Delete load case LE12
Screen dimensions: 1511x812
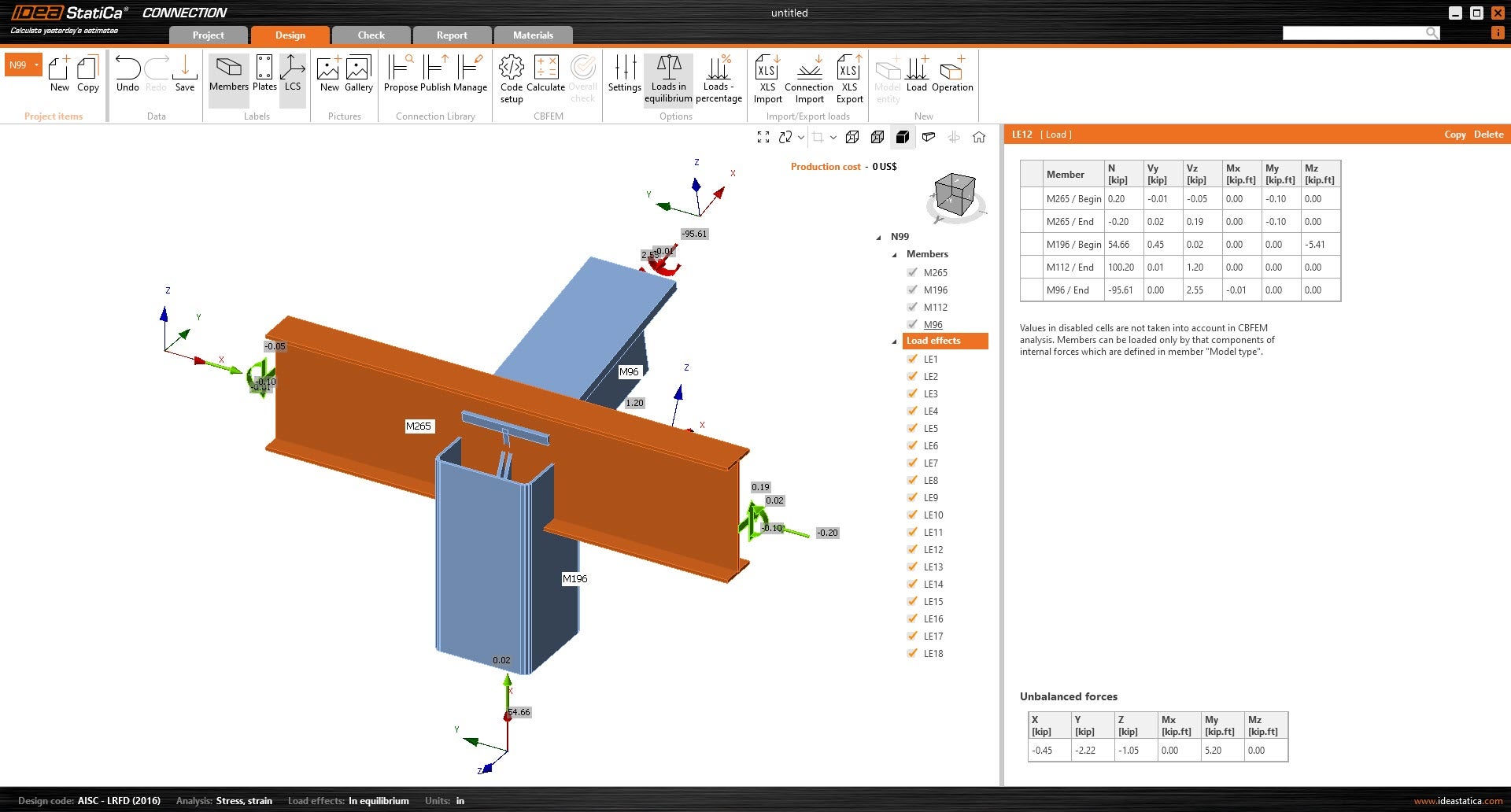point(1487,135)
